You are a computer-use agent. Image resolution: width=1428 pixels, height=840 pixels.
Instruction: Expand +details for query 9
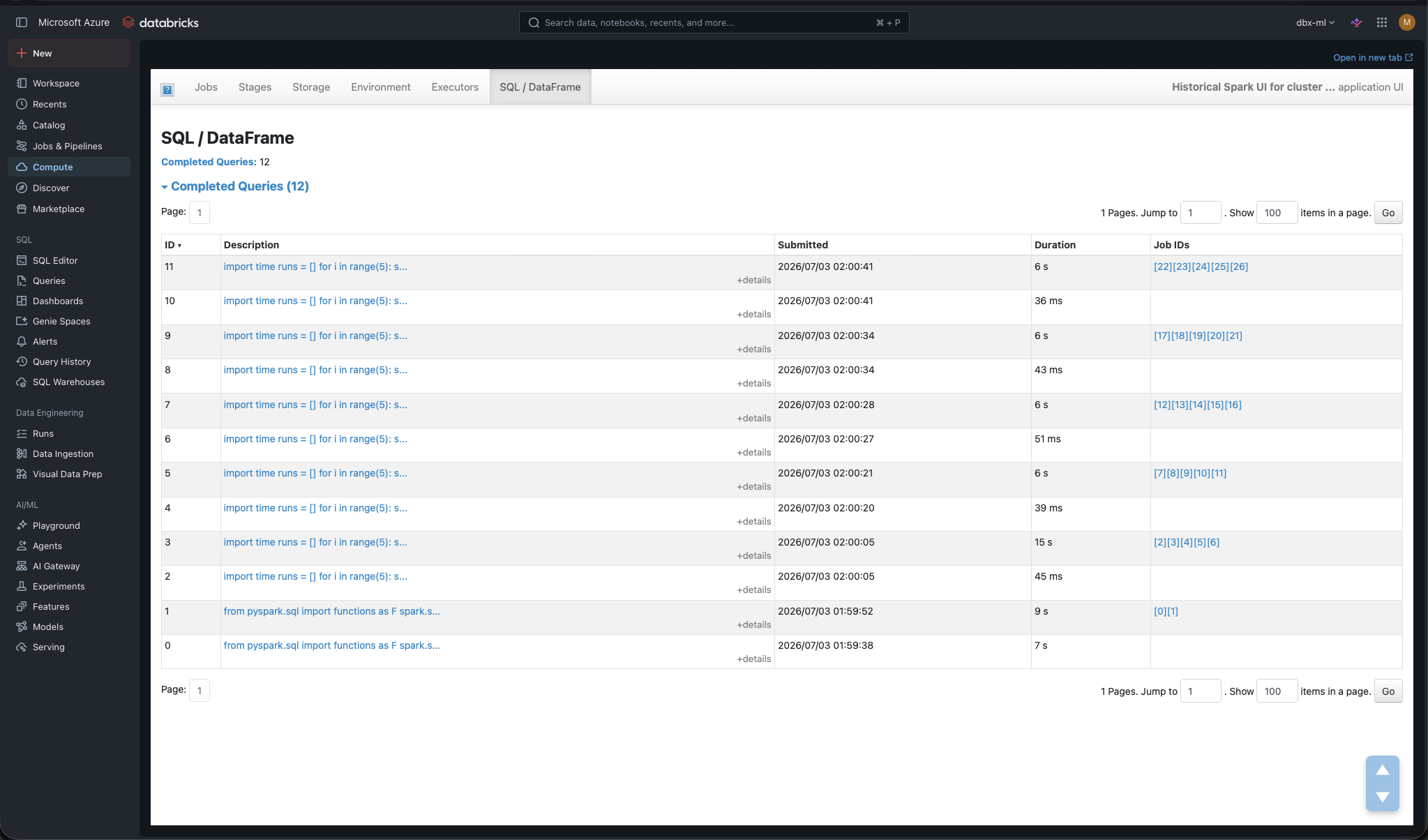pos(753,349)
